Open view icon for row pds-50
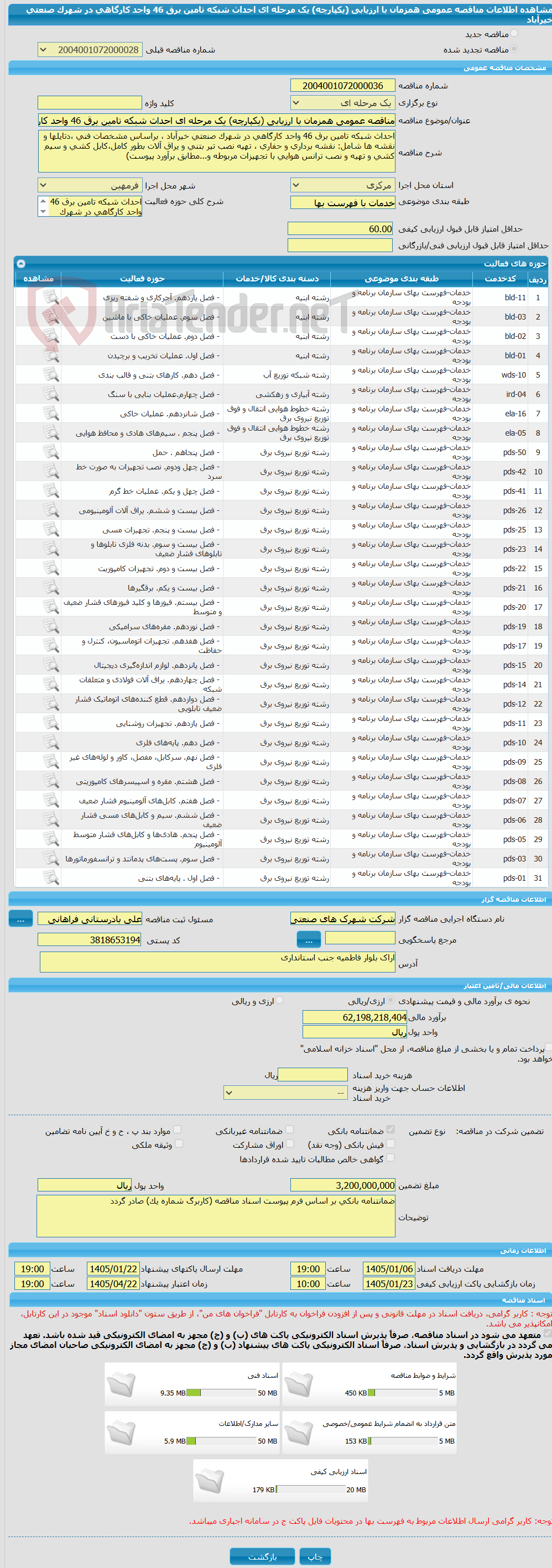Viewport: 552px width, 1568px height. [x=51, y=452]
